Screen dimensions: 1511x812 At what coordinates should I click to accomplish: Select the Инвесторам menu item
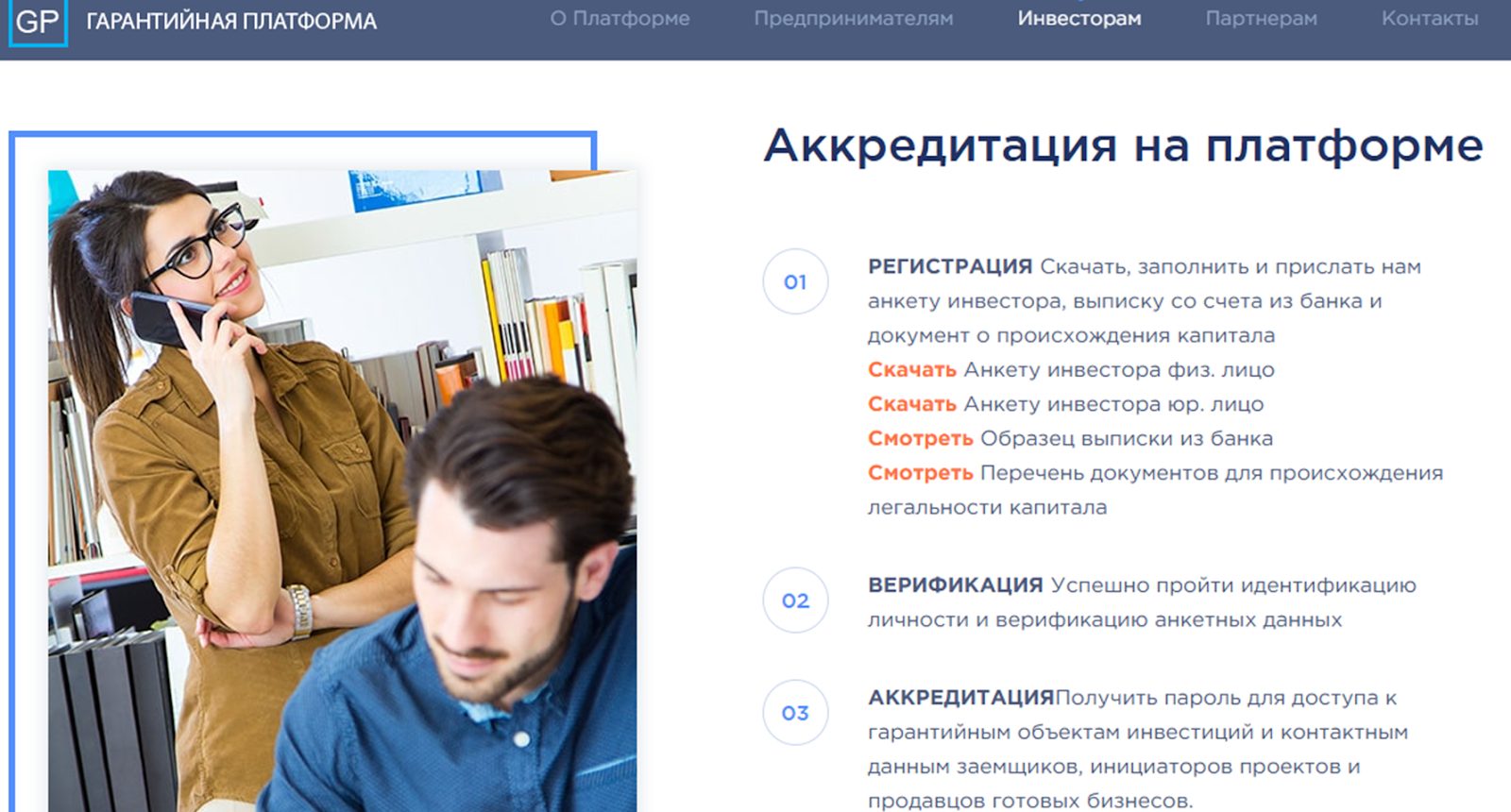coord(1078,19)
